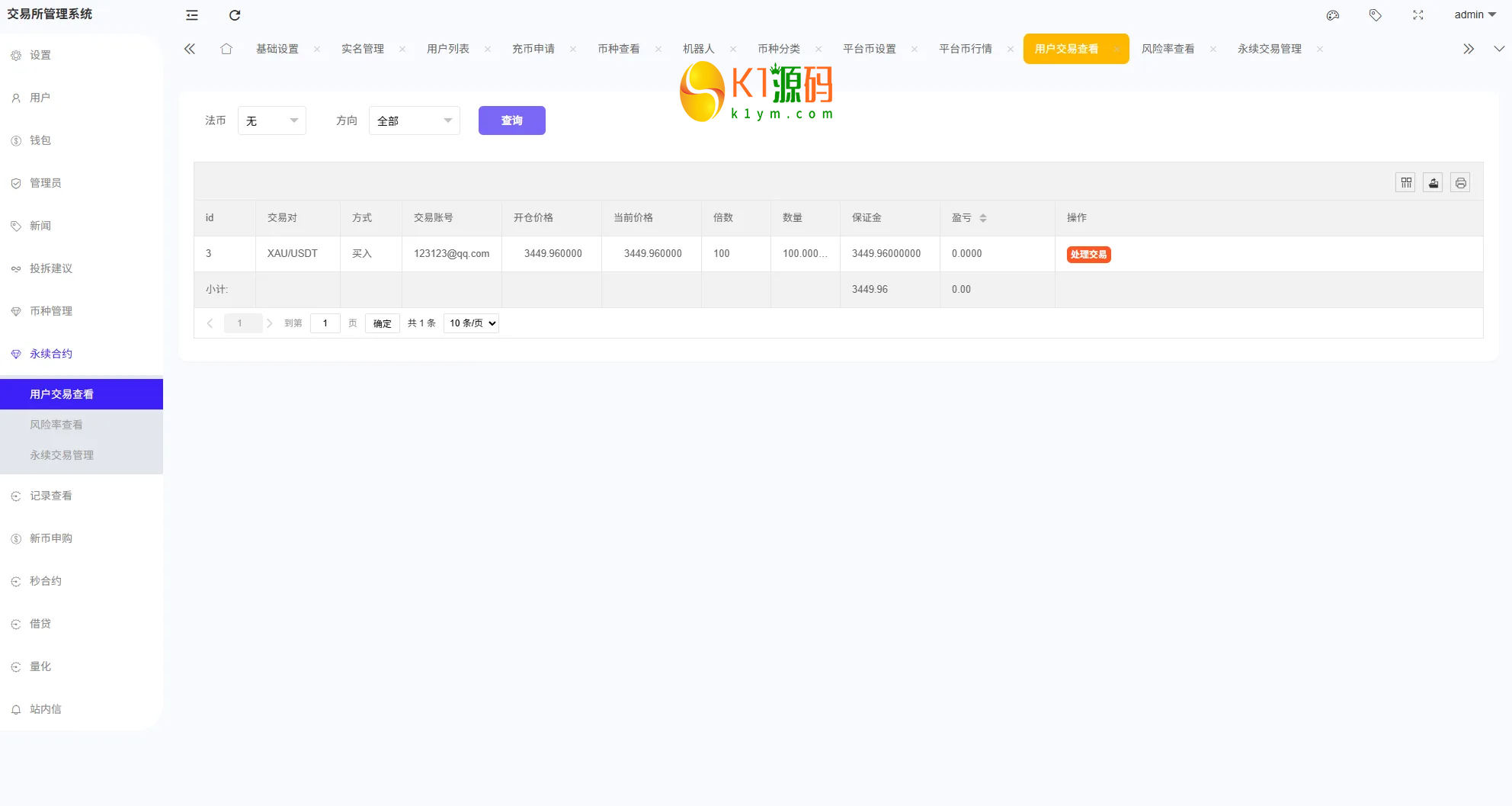Open the 方向 direction dropdown
Image resolution: width=1512 pixels, height=806 pixels.
415,120
